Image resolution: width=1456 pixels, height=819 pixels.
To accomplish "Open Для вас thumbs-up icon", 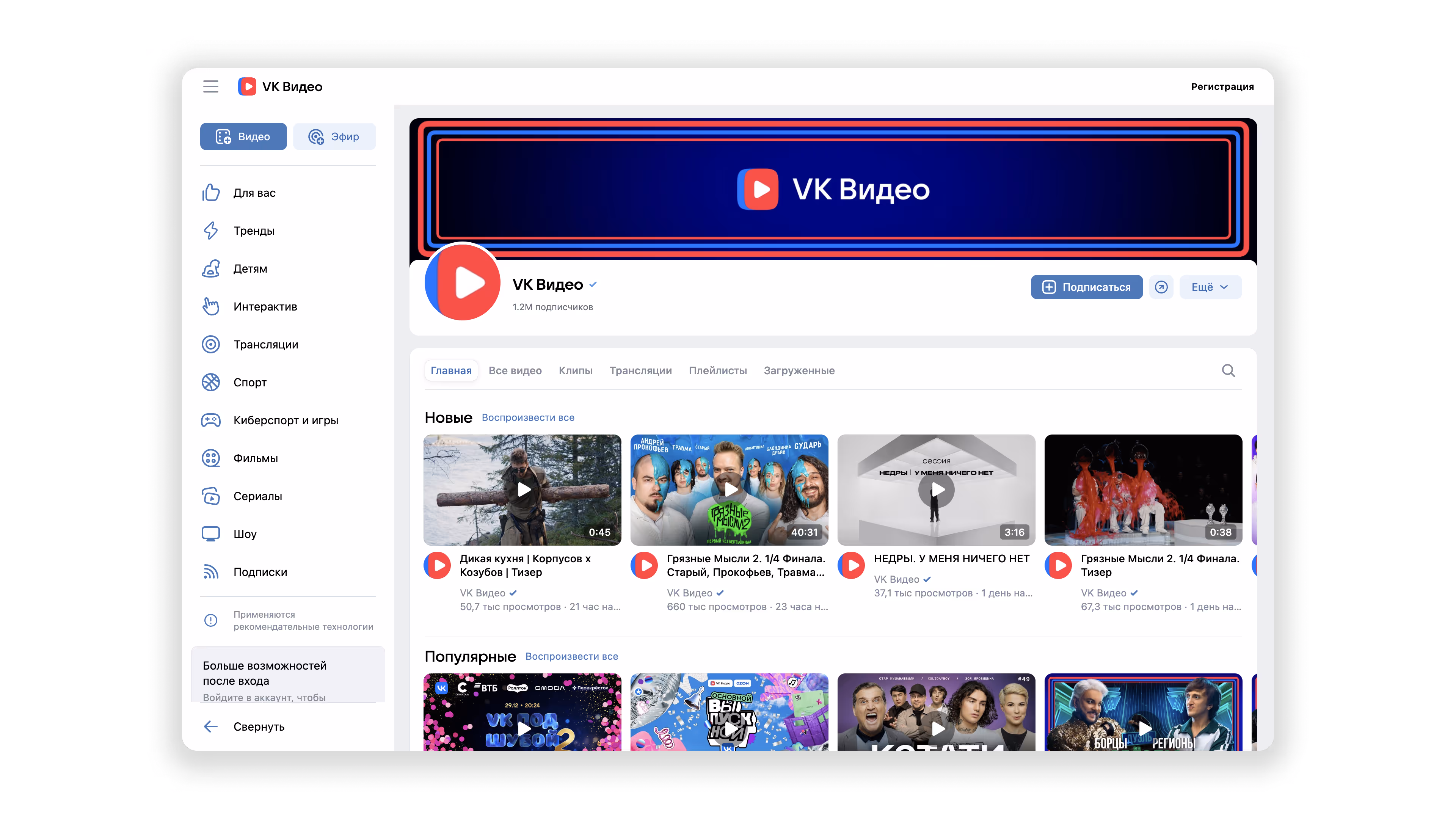I will (x=211, y=193).
